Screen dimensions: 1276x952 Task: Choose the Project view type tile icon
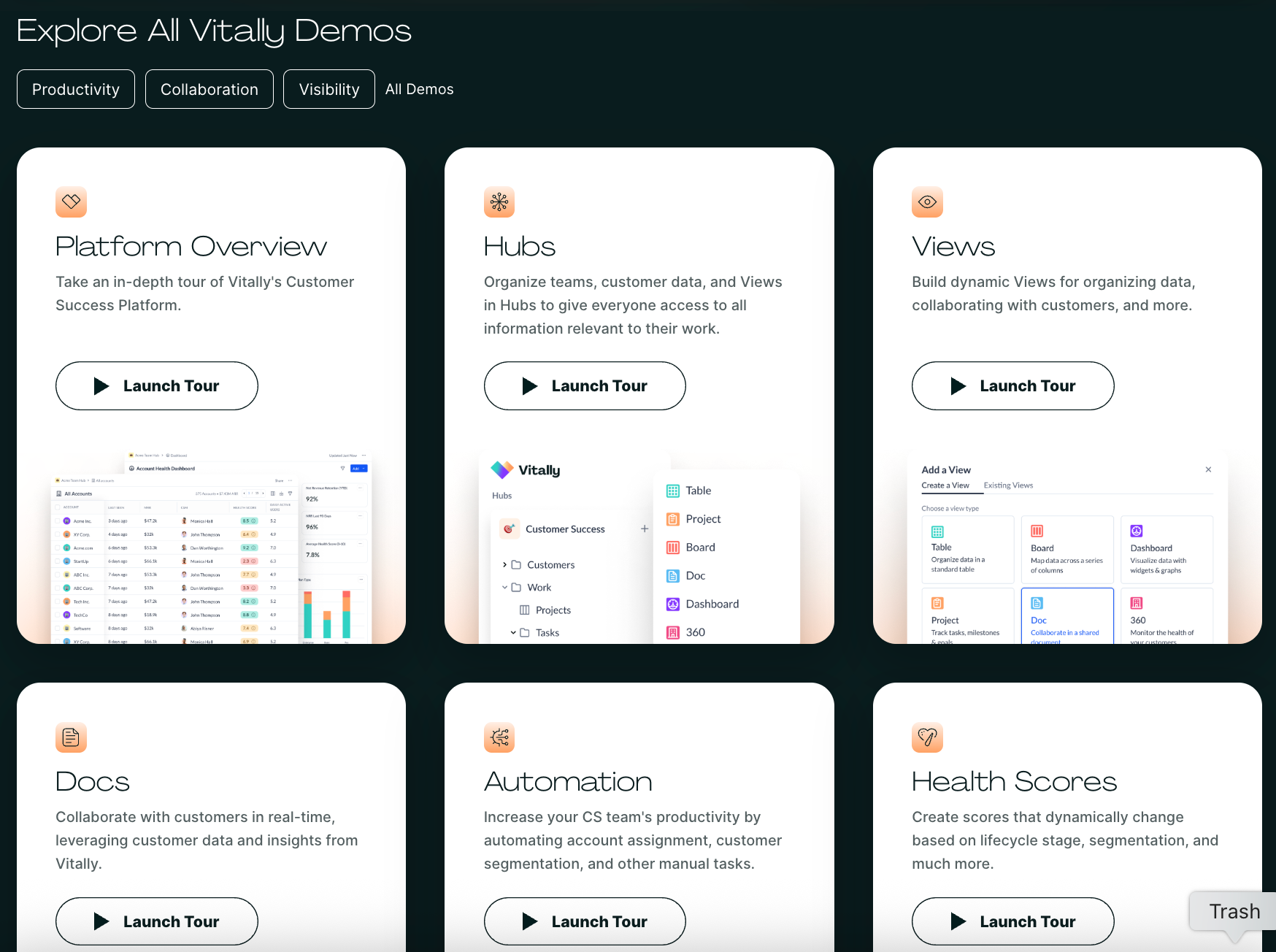[937, 603]
